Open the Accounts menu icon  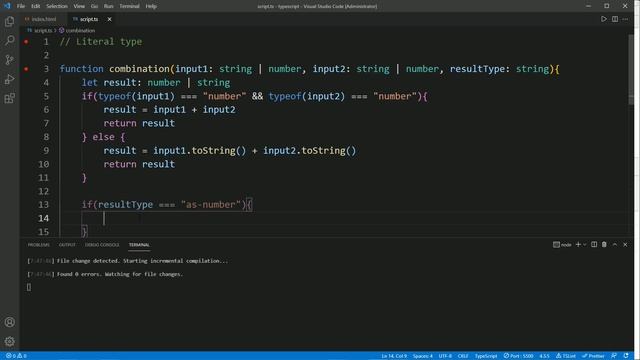click(9, 322)
